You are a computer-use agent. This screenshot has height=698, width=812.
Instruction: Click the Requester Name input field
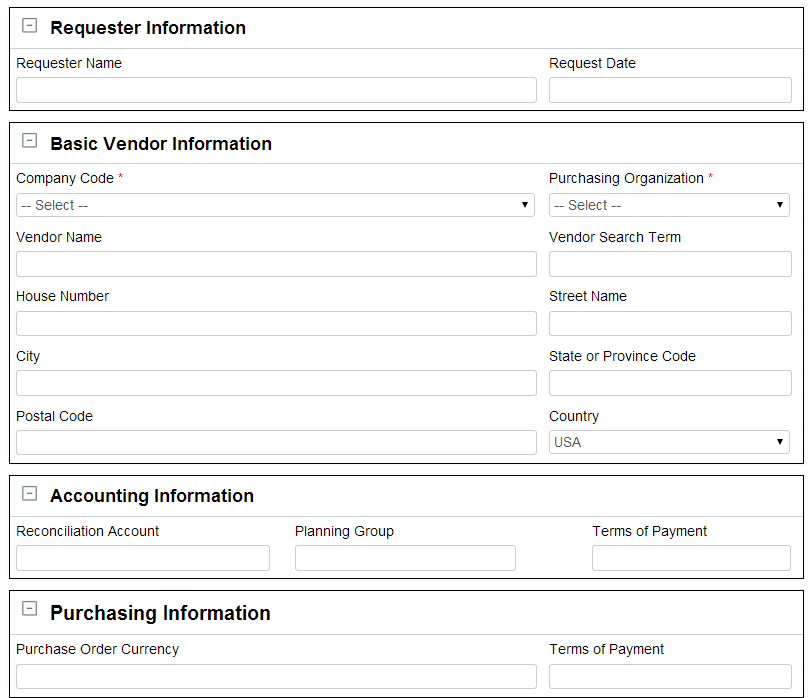(x=276, y=90)
